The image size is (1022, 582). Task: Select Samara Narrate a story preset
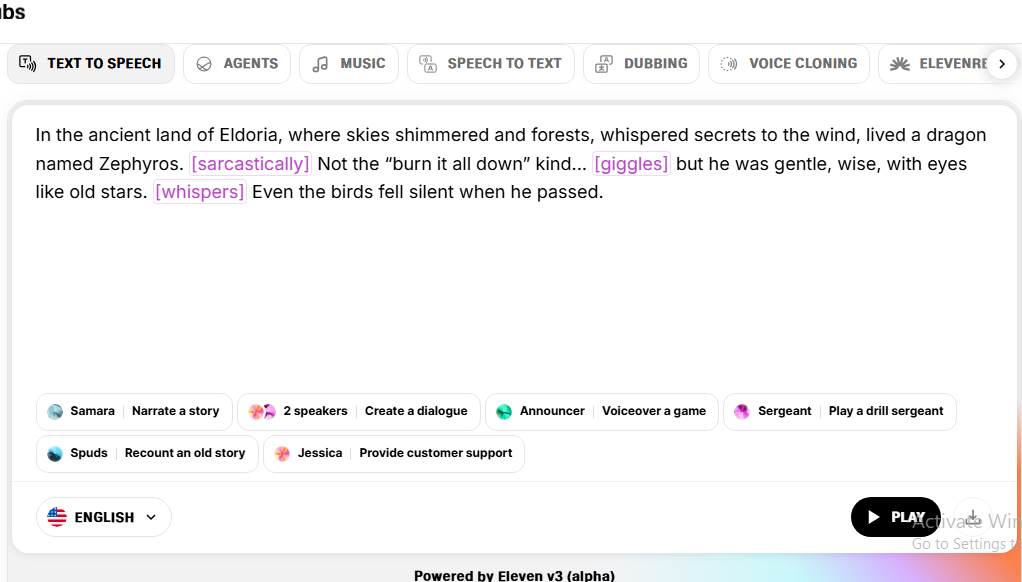pyautogui.click(x=134, y=411)
